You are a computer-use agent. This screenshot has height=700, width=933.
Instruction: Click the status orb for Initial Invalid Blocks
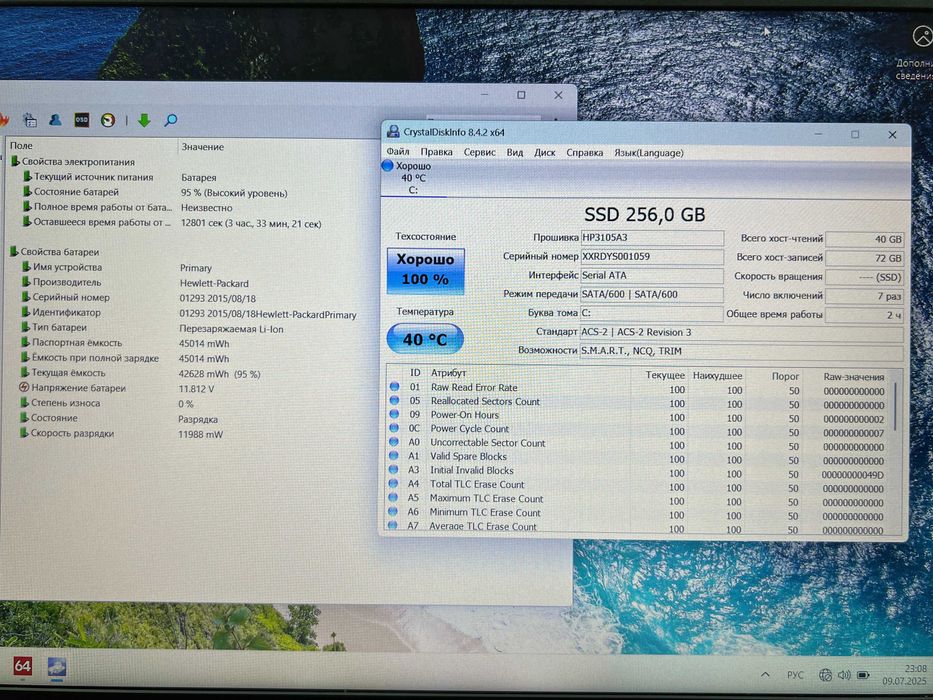pyautogui.click(x=393, y=470)
